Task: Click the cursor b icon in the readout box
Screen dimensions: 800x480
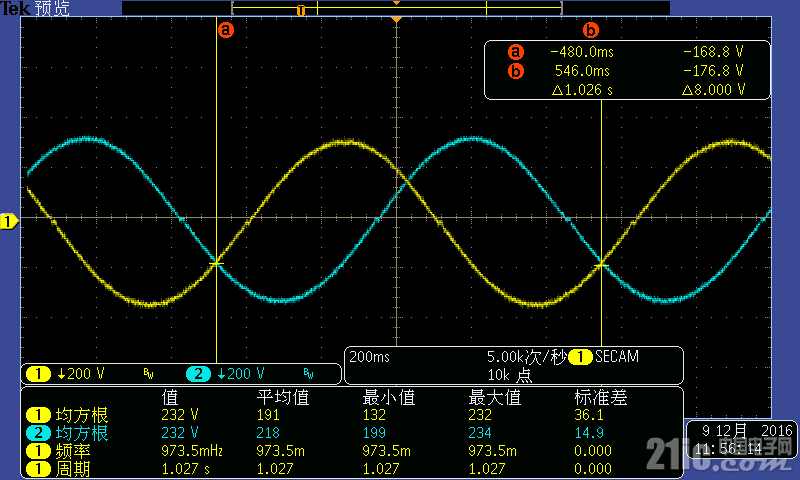Action: click(x=516, y=71)
